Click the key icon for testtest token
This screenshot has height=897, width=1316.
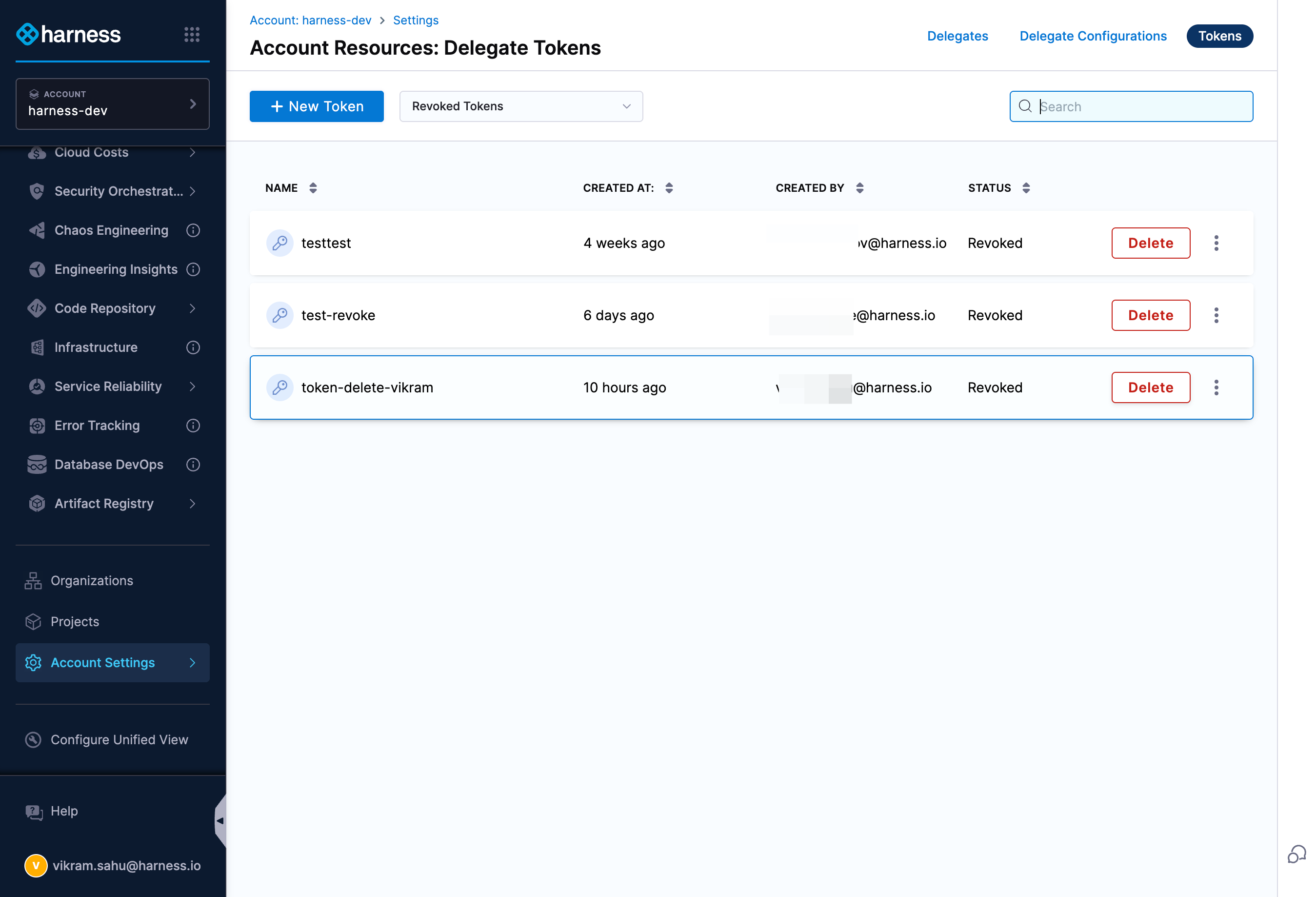click(x=279, y=243)
